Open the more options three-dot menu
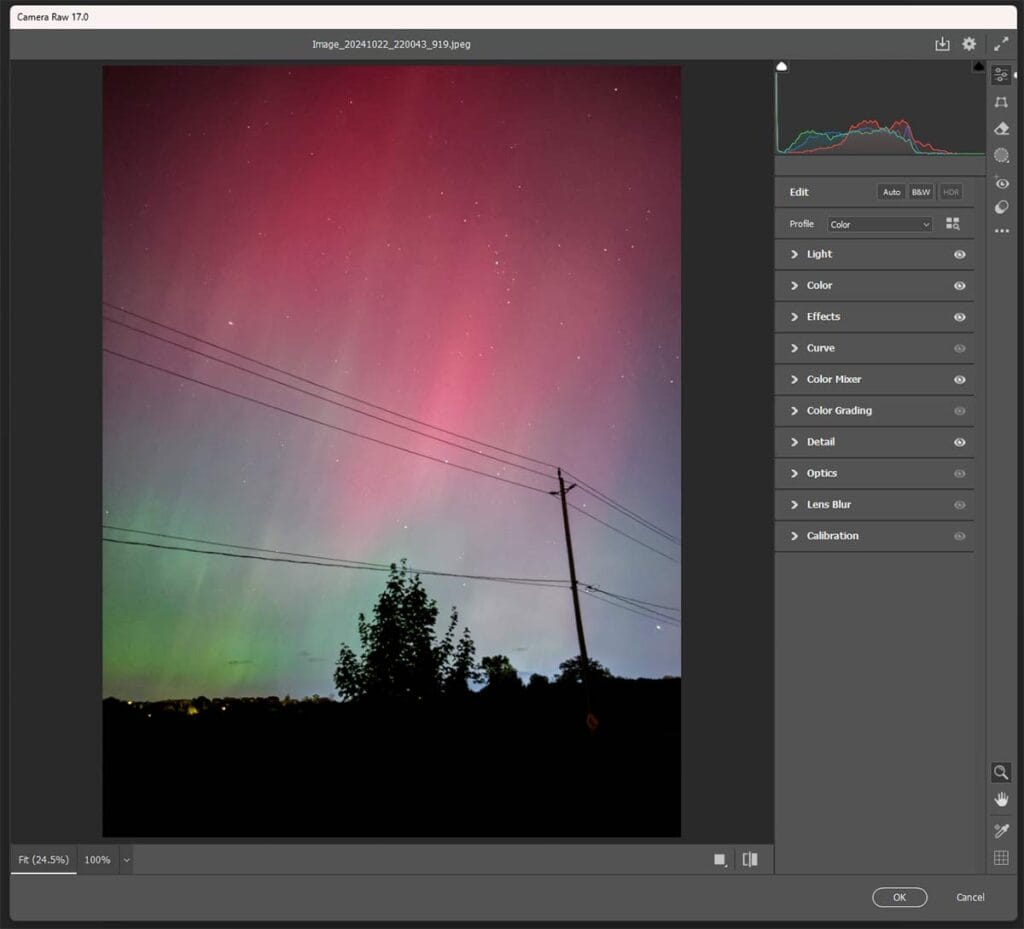Image resolution: width=1024 pixels, height=929 pixels. [x=1001, y=232]
